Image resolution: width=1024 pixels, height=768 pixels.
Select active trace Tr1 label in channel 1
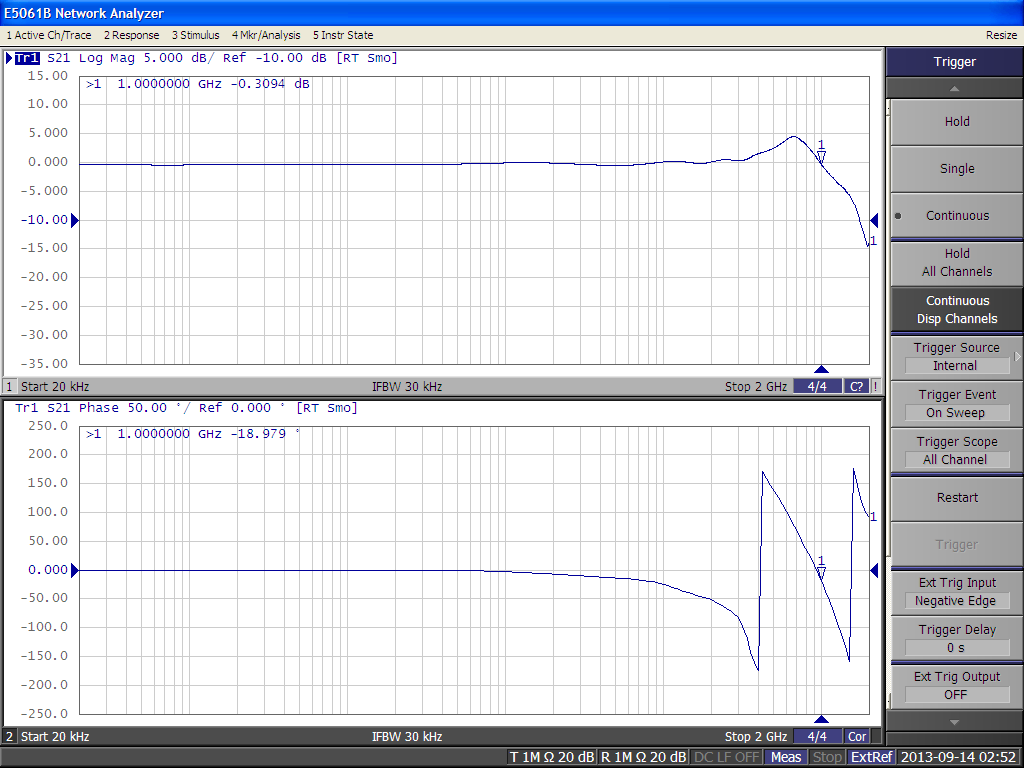[x=27, y=58]
